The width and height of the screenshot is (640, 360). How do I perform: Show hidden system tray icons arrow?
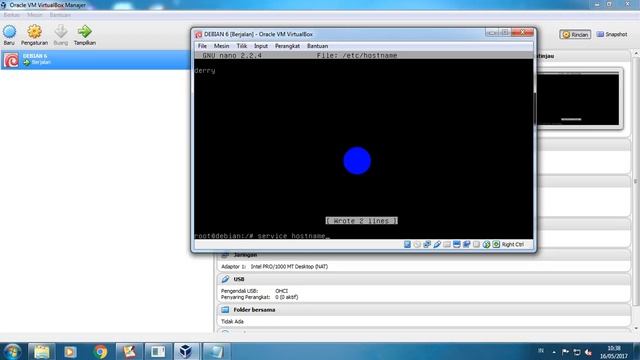[x=554, y=352]
